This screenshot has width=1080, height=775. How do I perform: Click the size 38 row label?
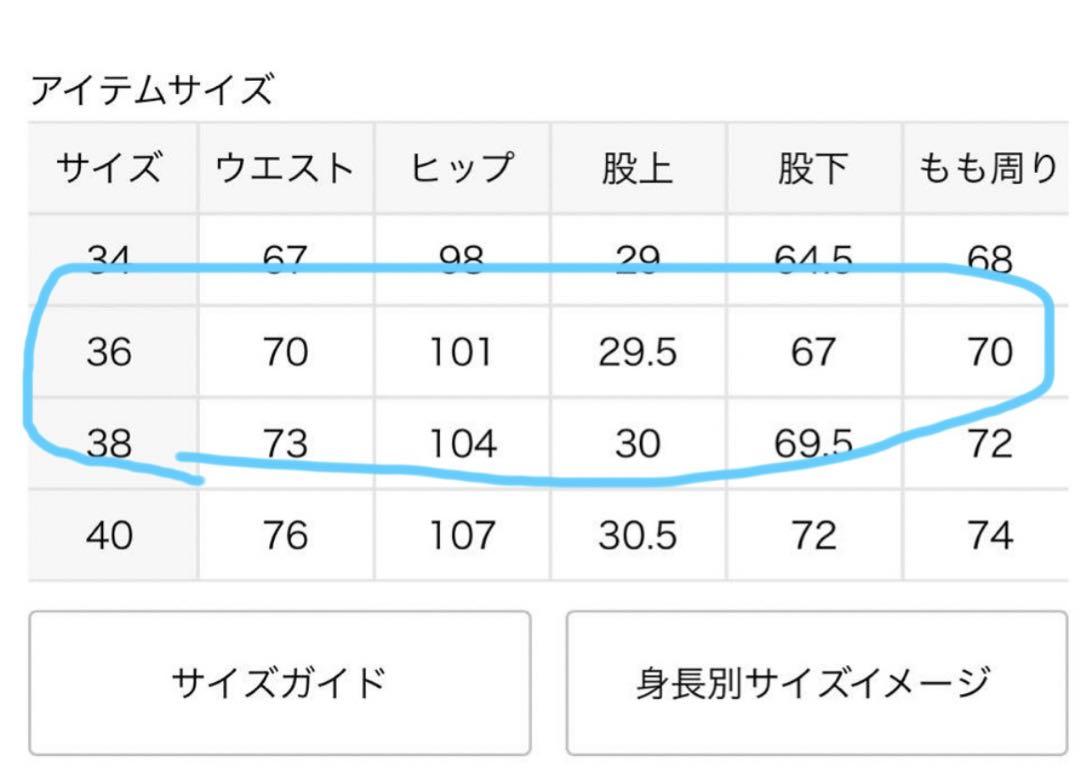pyautogui.click(x=112, y=443)
